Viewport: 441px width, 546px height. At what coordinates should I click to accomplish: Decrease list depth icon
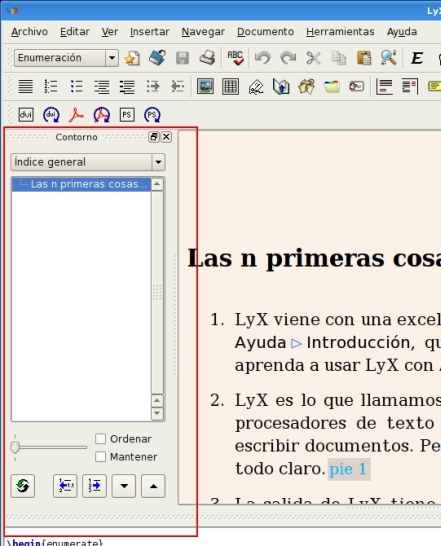178,86
